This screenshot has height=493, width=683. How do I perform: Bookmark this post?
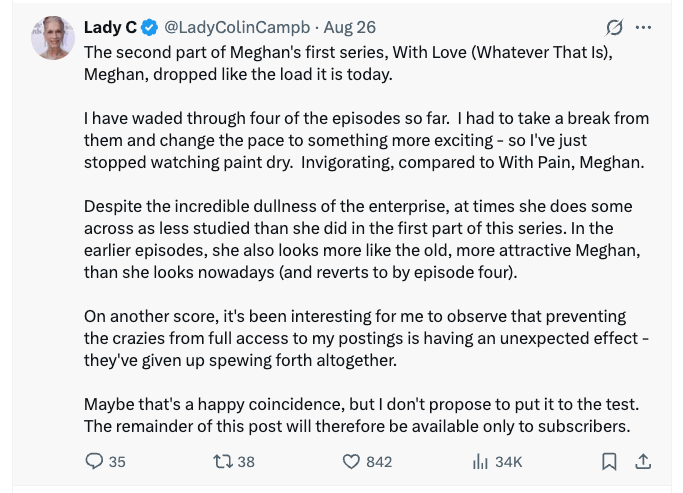coord(609,461)
